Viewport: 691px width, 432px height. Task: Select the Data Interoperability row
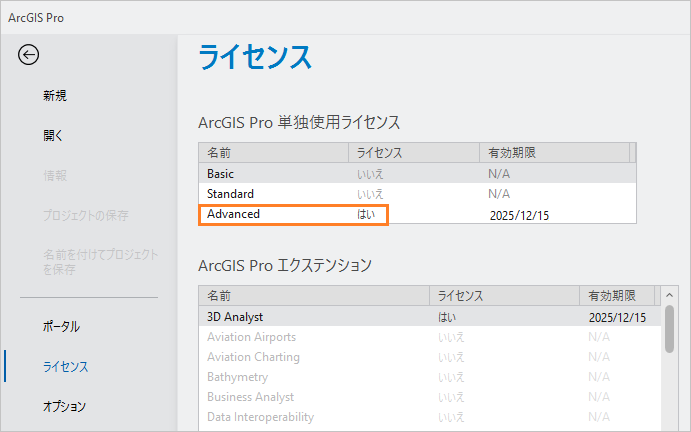(x=430, y=417)
